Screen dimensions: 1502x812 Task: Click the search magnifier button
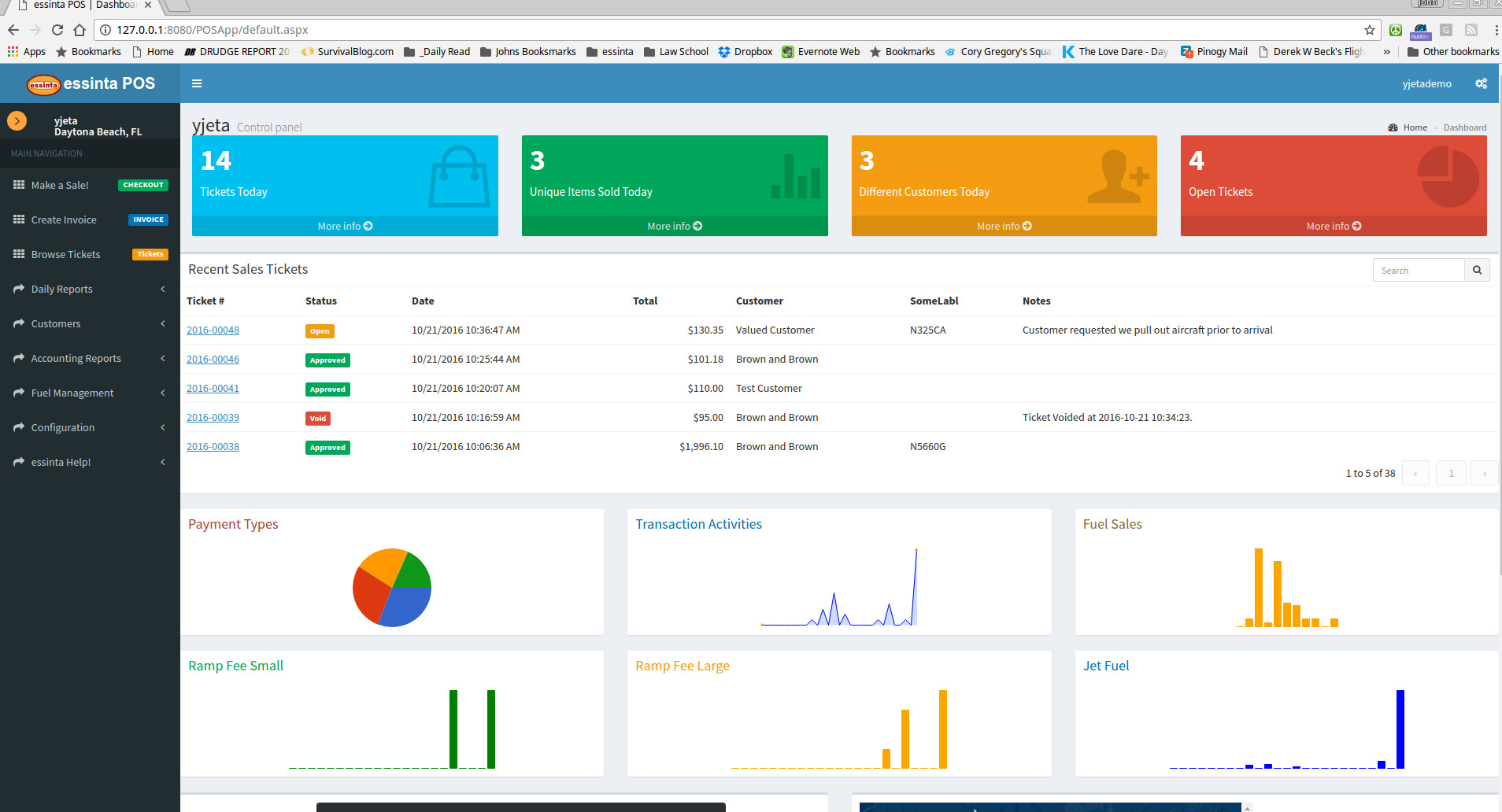pos(1477,270)
